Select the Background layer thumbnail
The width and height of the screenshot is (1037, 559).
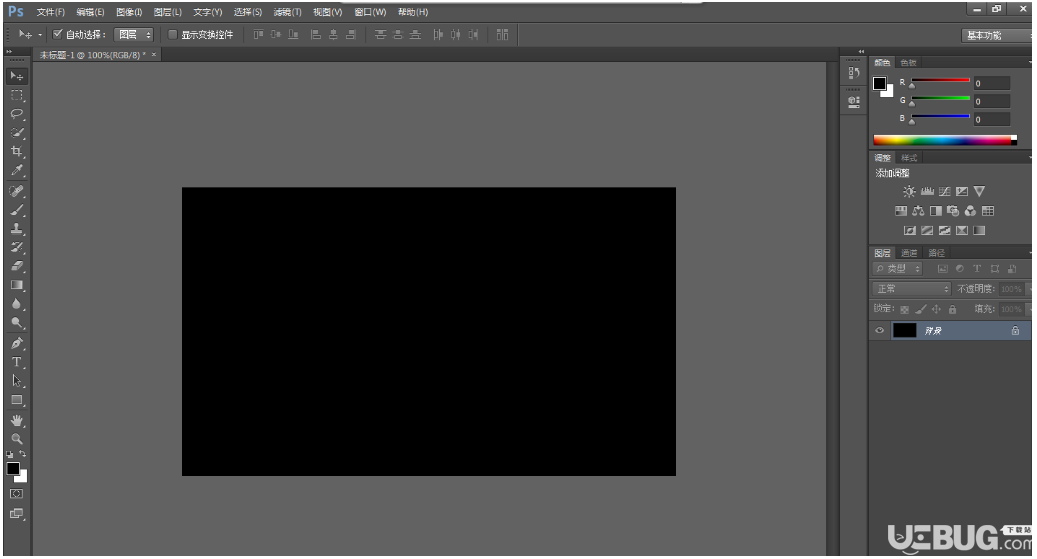click(x=904, y=331)
